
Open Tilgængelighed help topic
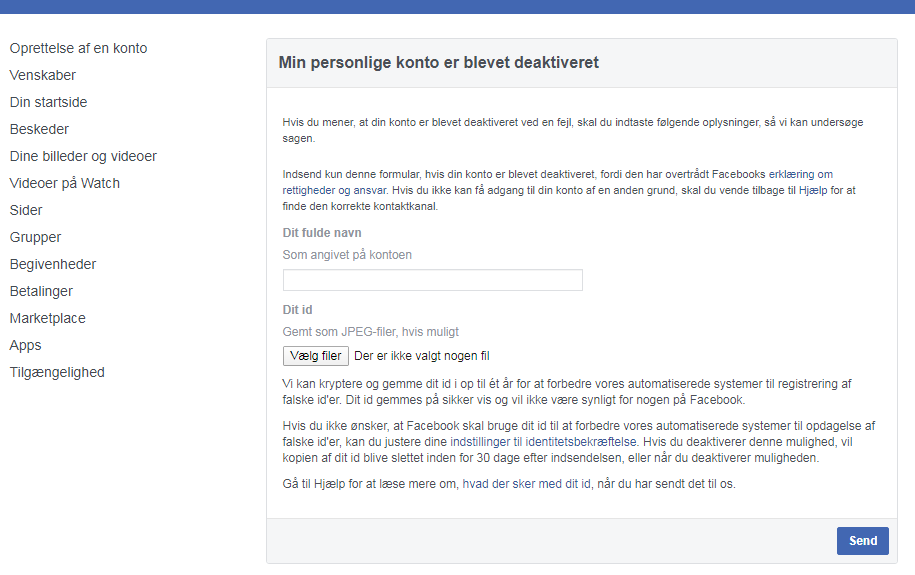tap(57, 372)
